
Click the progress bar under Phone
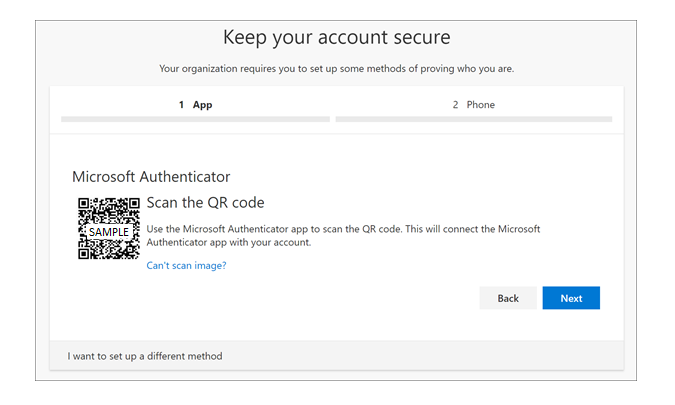474,119
